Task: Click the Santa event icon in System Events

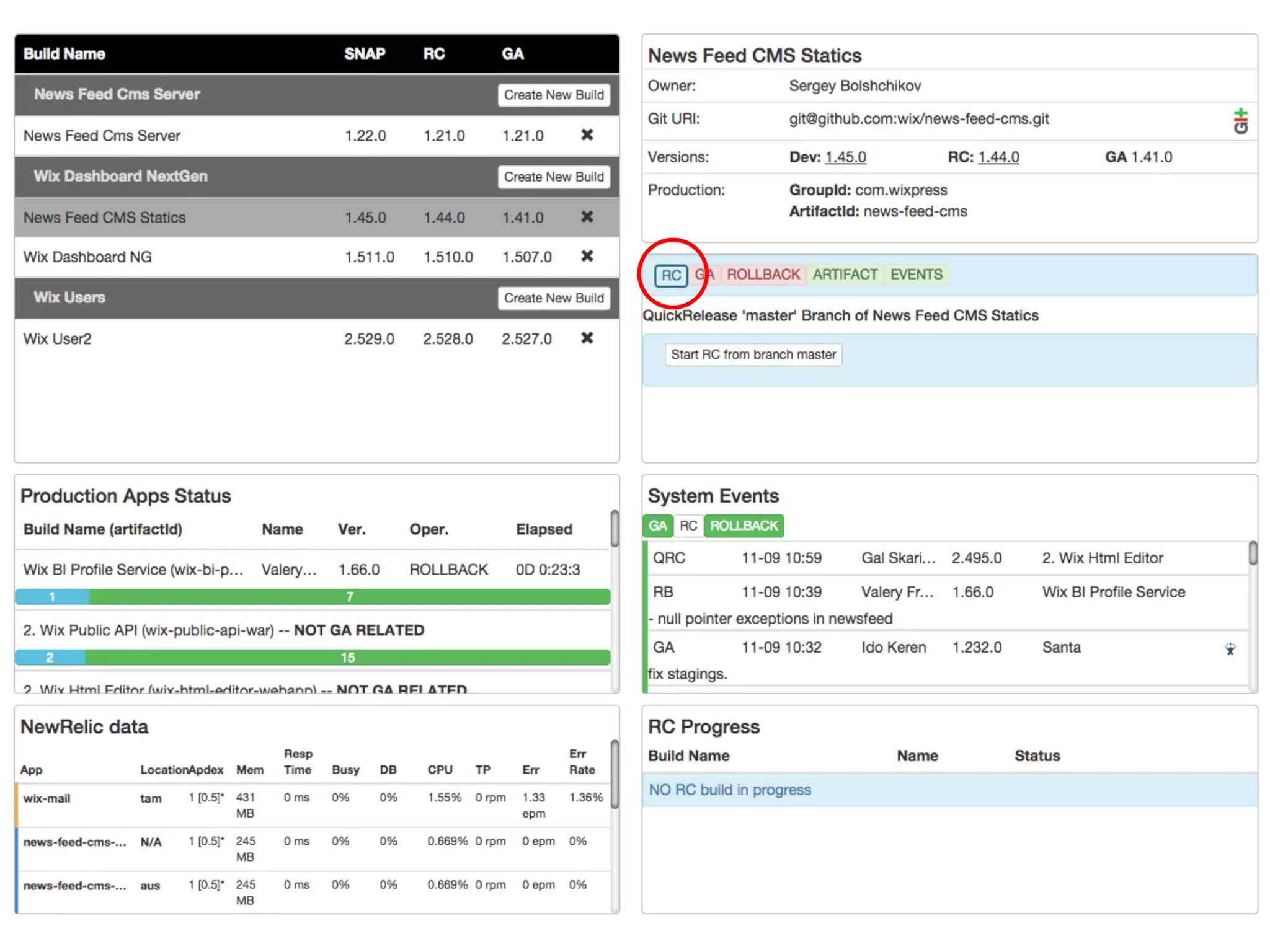Action: (x=1230, y=649)
